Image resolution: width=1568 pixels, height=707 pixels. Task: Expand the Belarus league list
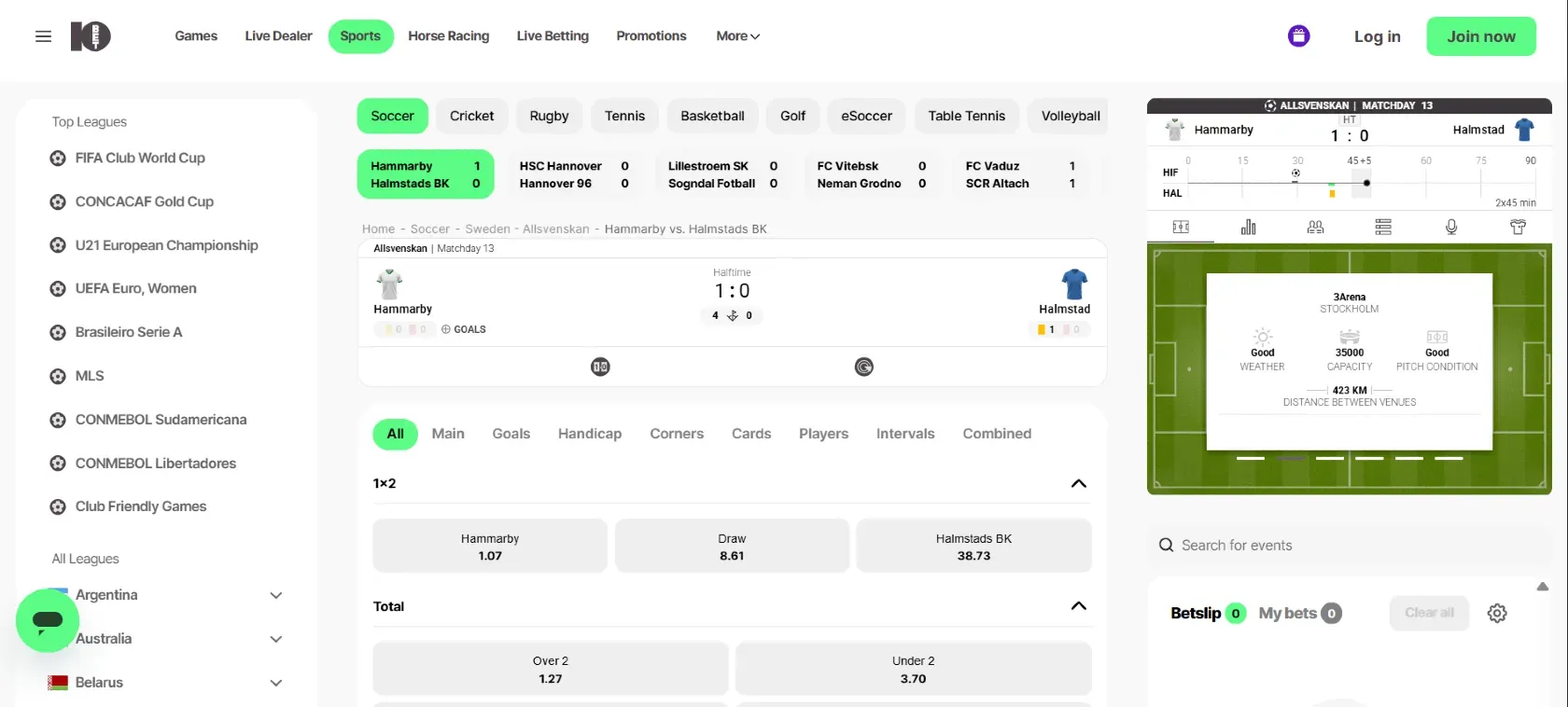276,683
